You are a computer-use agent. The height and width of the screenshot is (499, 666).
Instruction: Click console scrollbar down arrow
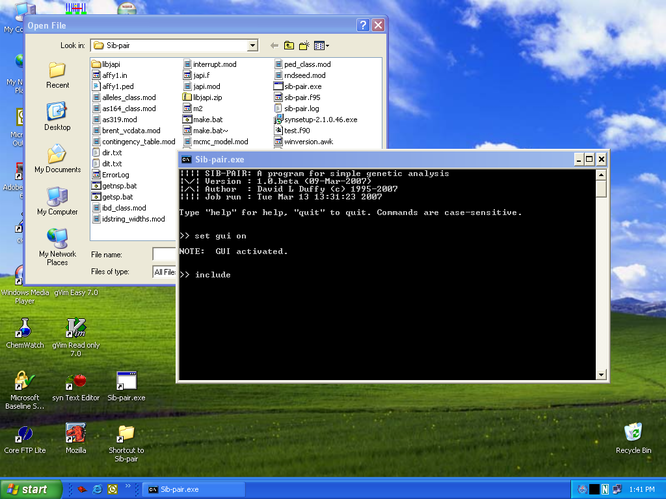(601, 375)
